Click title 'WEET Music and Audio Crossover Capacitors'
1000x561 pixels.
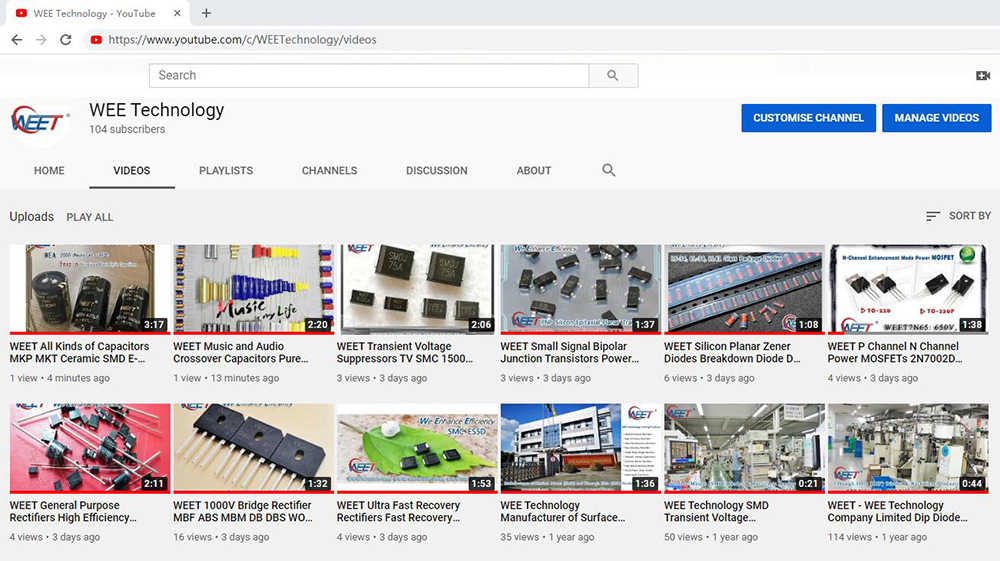240,353
